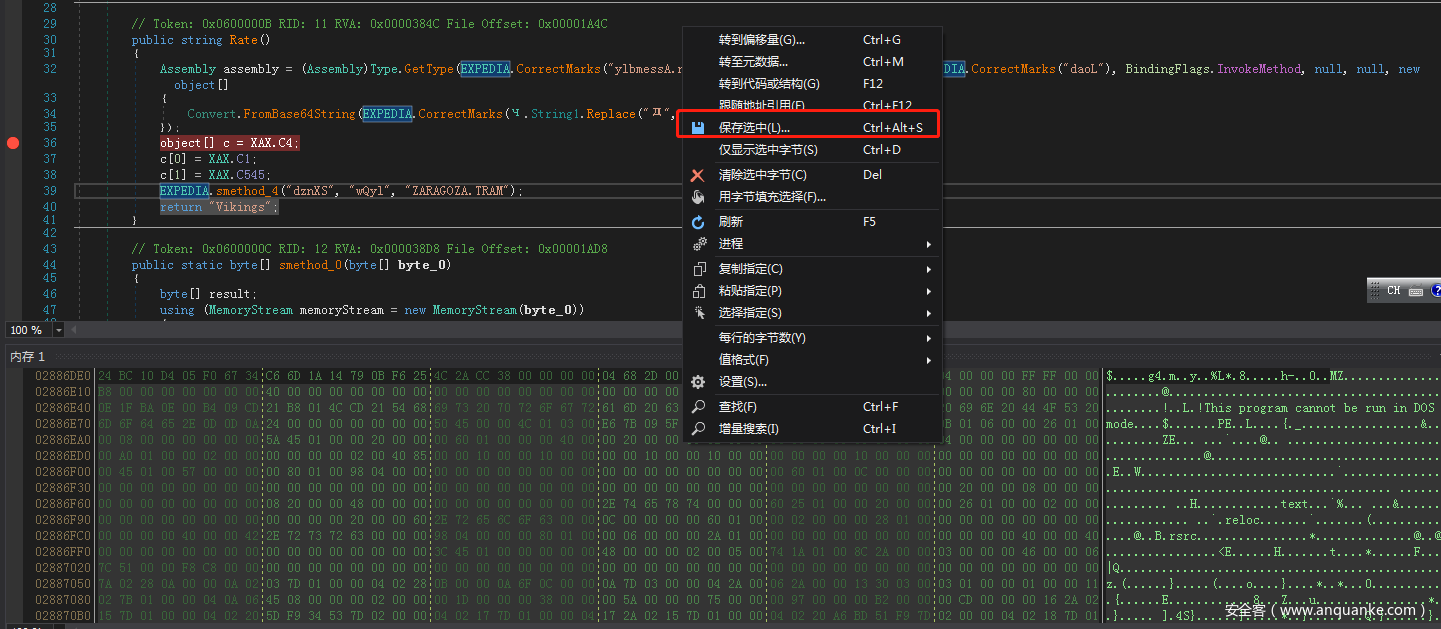Expand the 值格式(F) submenu arrow

pyautogui.click(x=929, y=360)
